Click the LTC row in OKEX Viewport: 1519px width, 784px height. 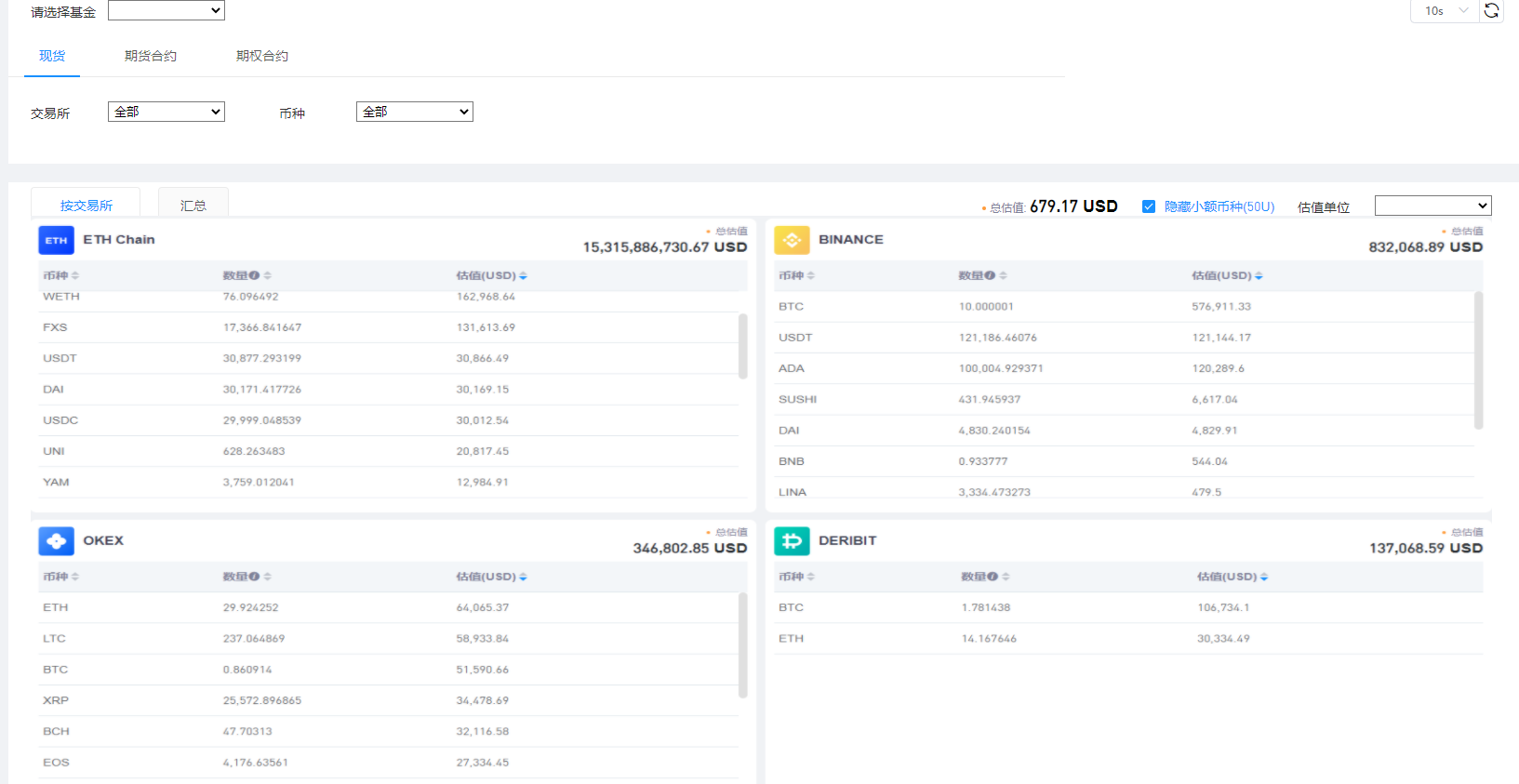click(389, 639)
